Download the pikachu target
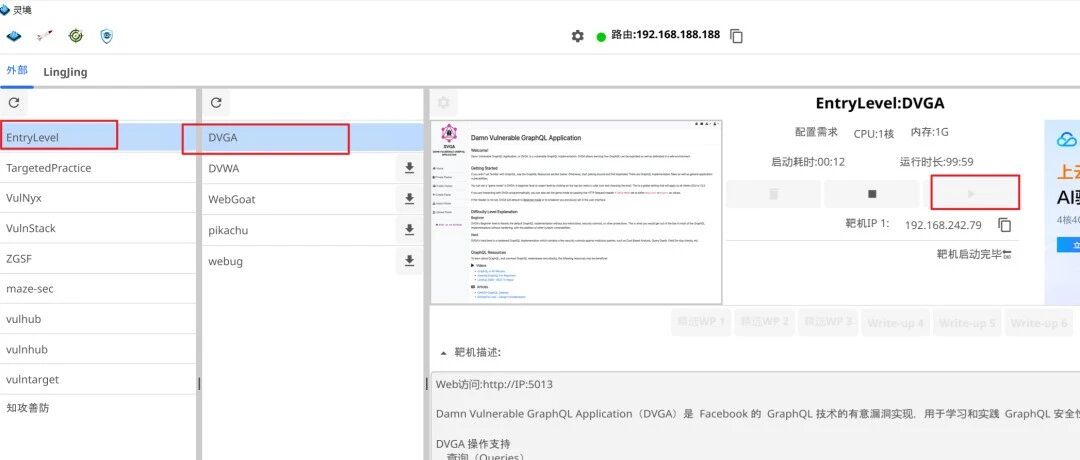Screen dimensions: 1080x460 coord(409,230)
